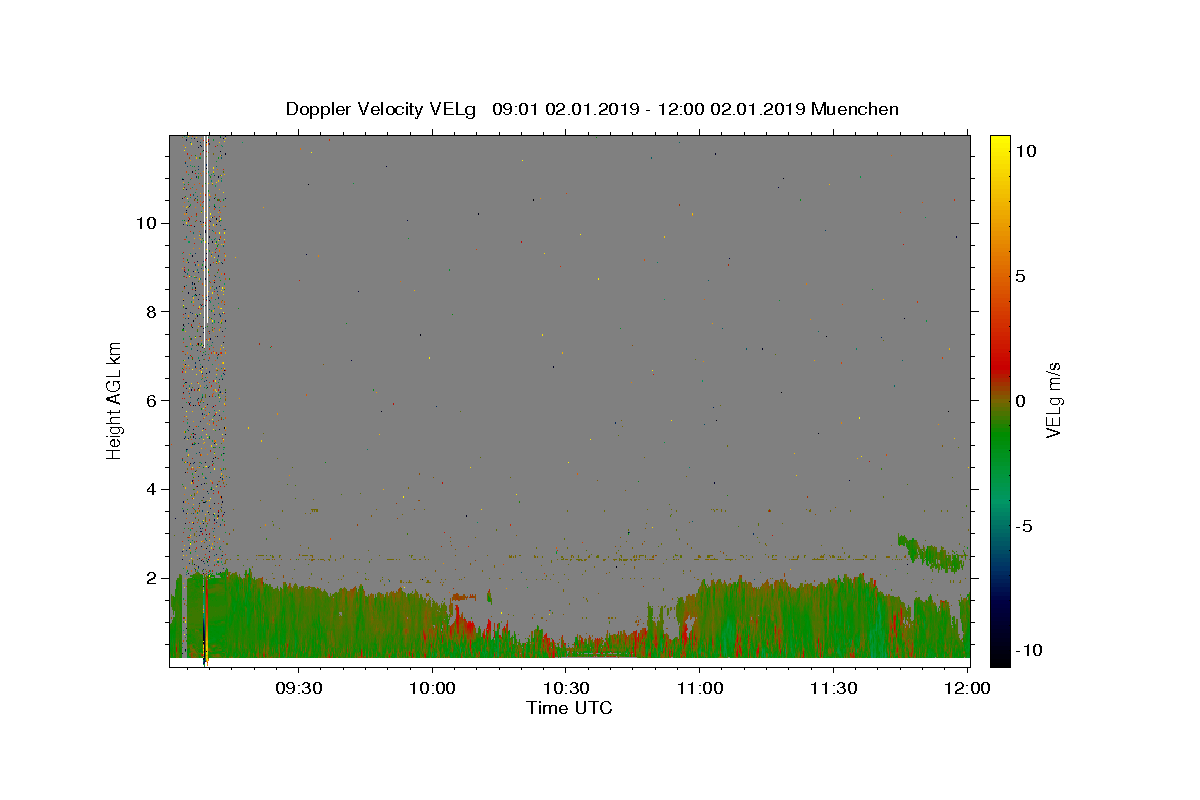The image size is (1200, 800).
Task: Click the 12:00 time tick label
Action: pos(967,688)
